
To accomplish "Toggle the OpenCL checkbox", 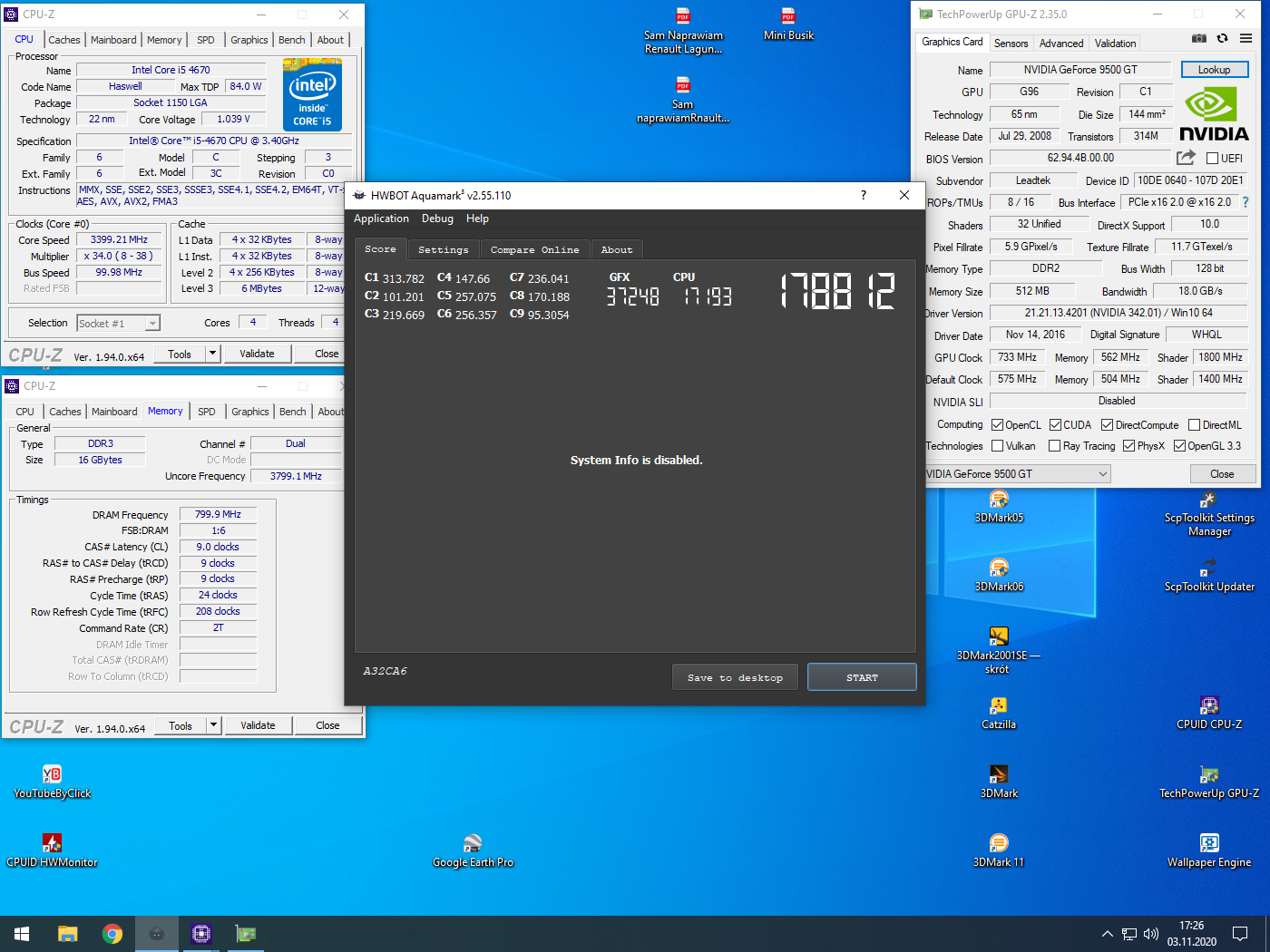I will click(x=998, y=425).
